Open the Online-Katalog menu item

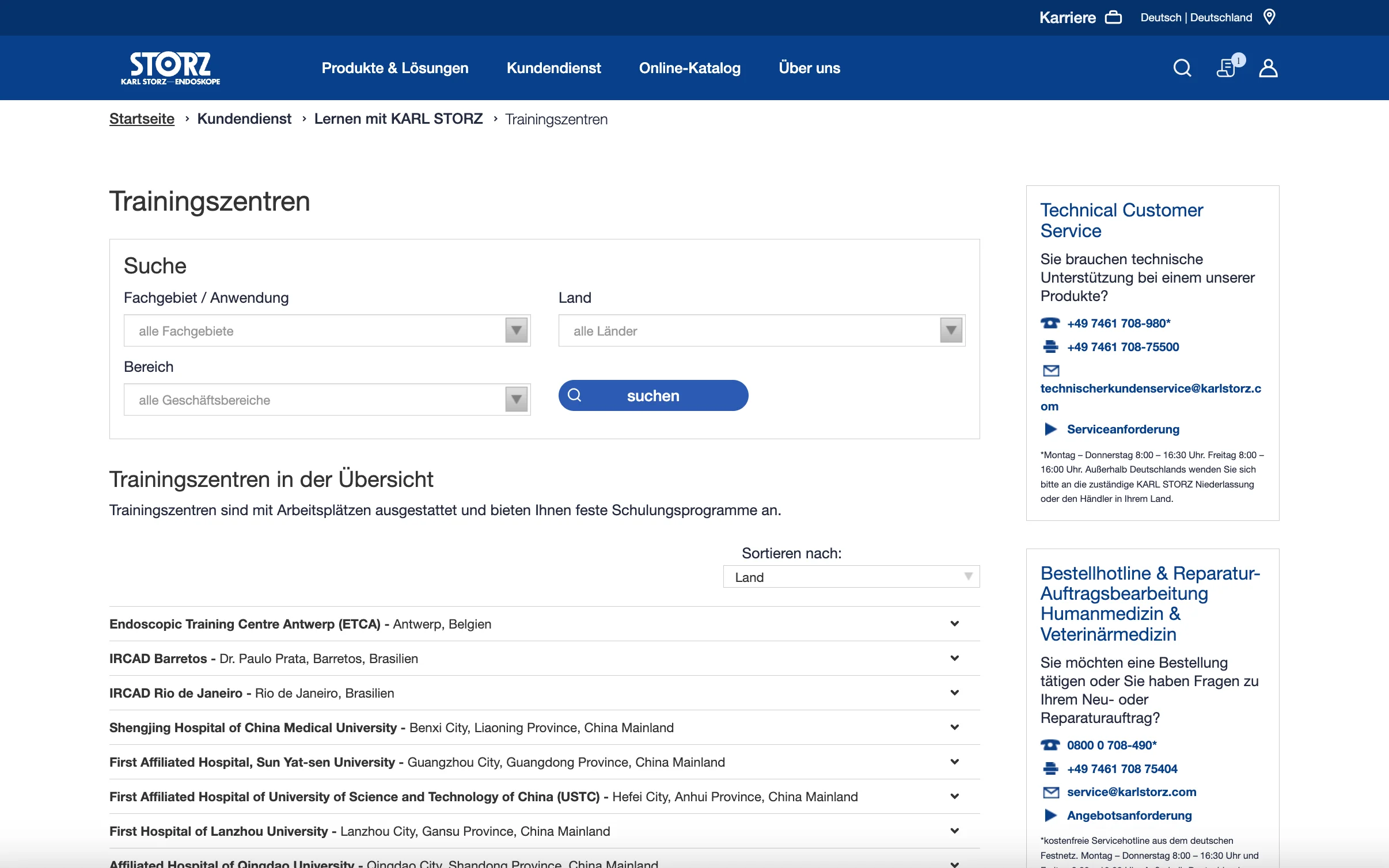pos(689,68)
